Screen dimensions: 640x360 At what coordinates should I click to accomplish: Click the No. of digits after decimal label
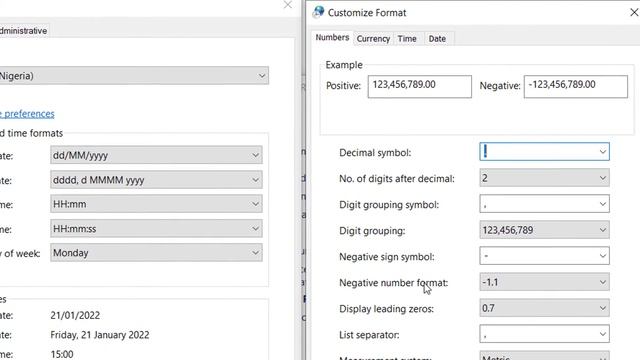(x=397, y=179)
